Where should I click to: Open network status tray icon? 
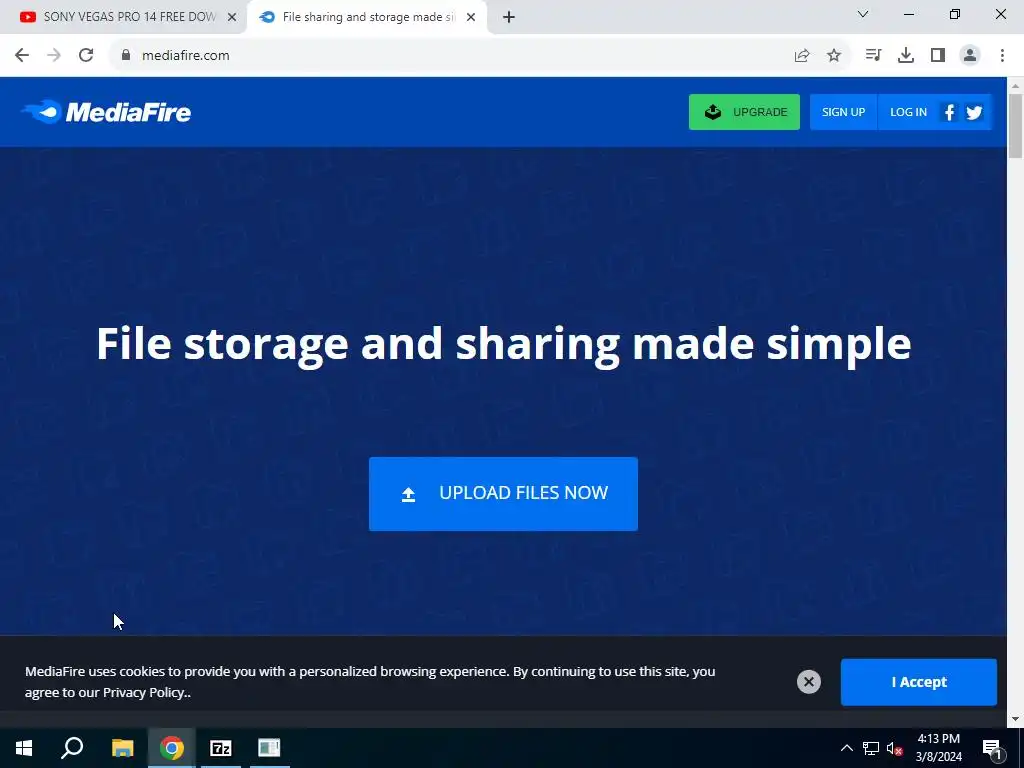coord(871,748)
